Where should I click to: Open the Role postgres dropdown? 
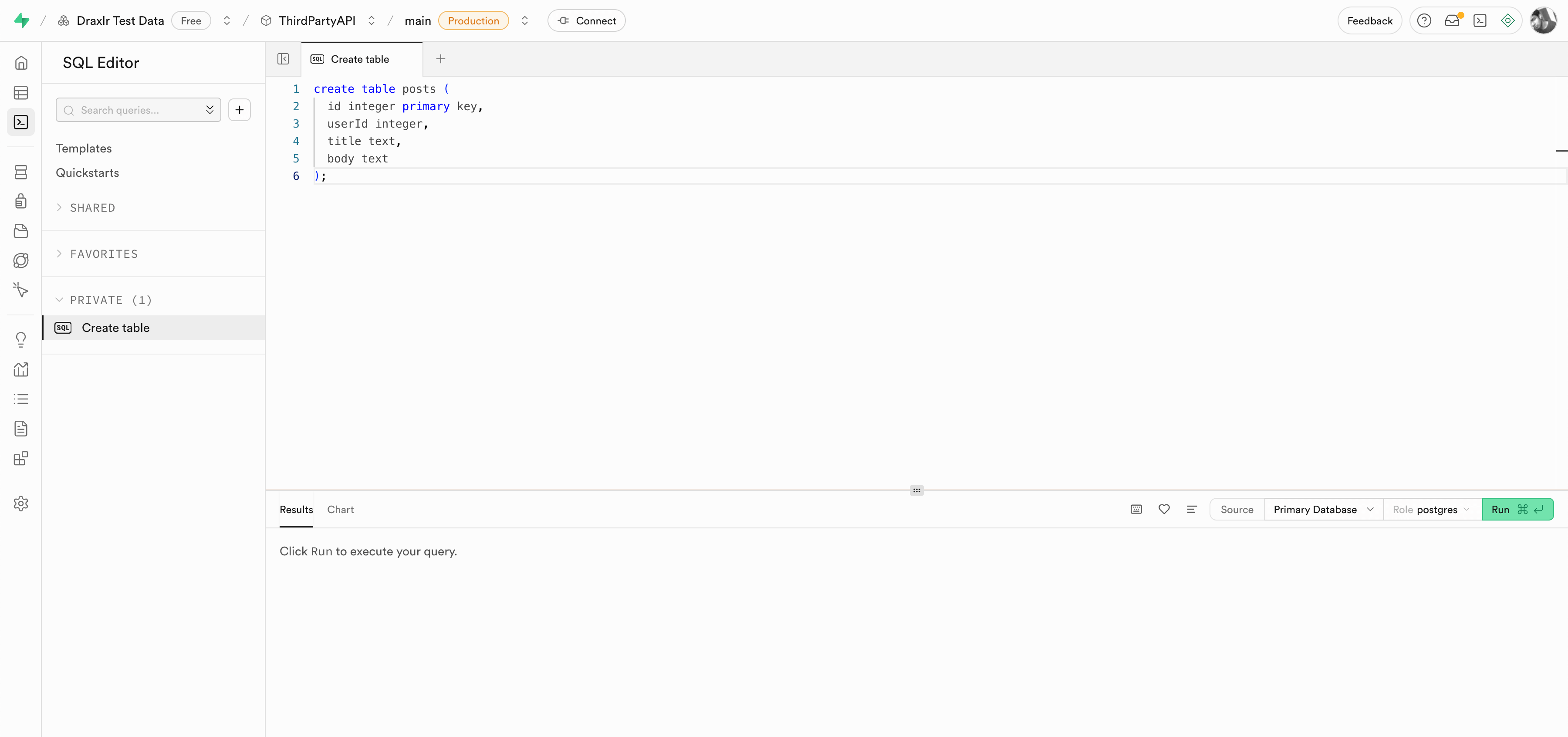click(1431, 509)
